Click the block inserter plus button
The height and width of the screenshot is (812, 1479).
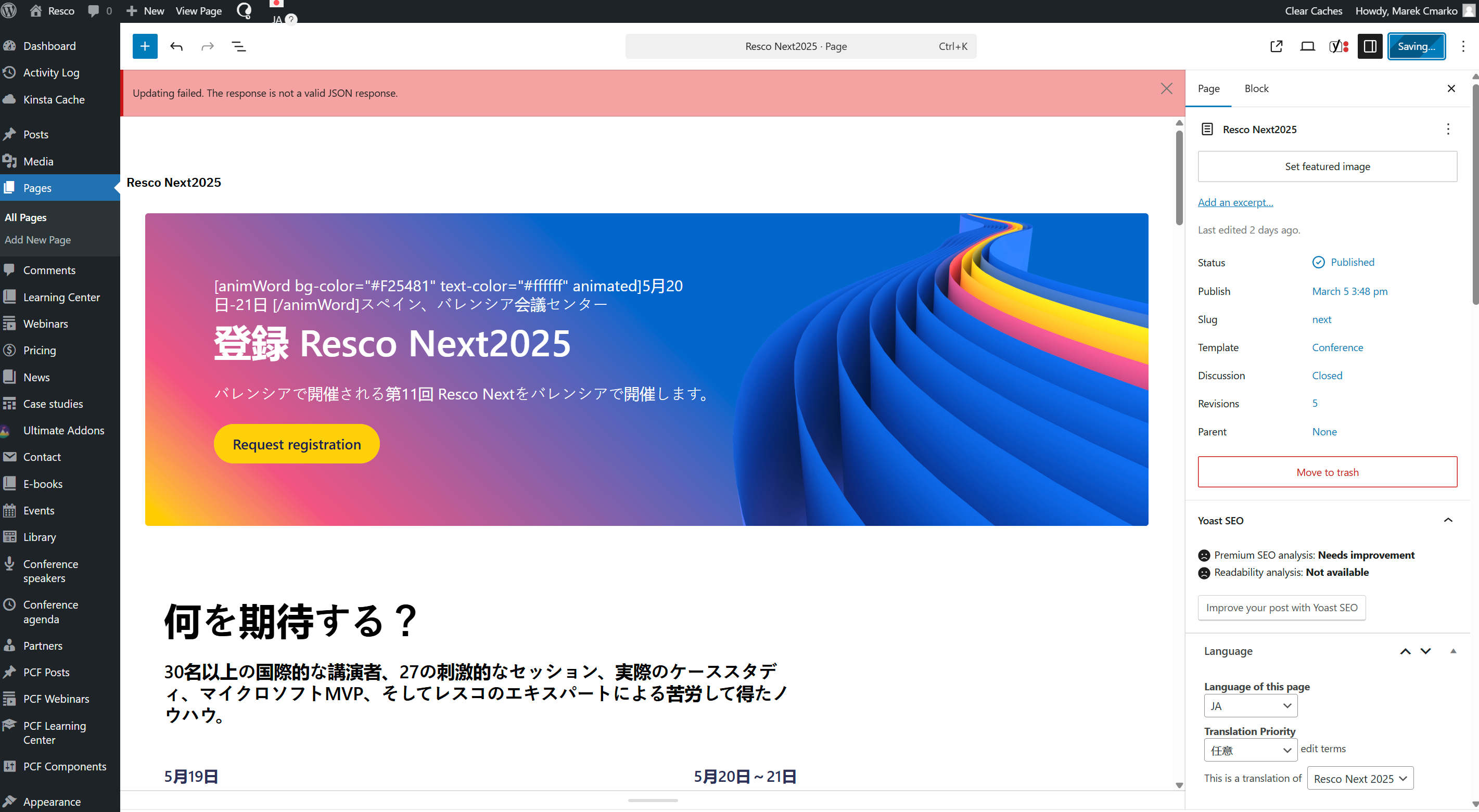(145, 46)
